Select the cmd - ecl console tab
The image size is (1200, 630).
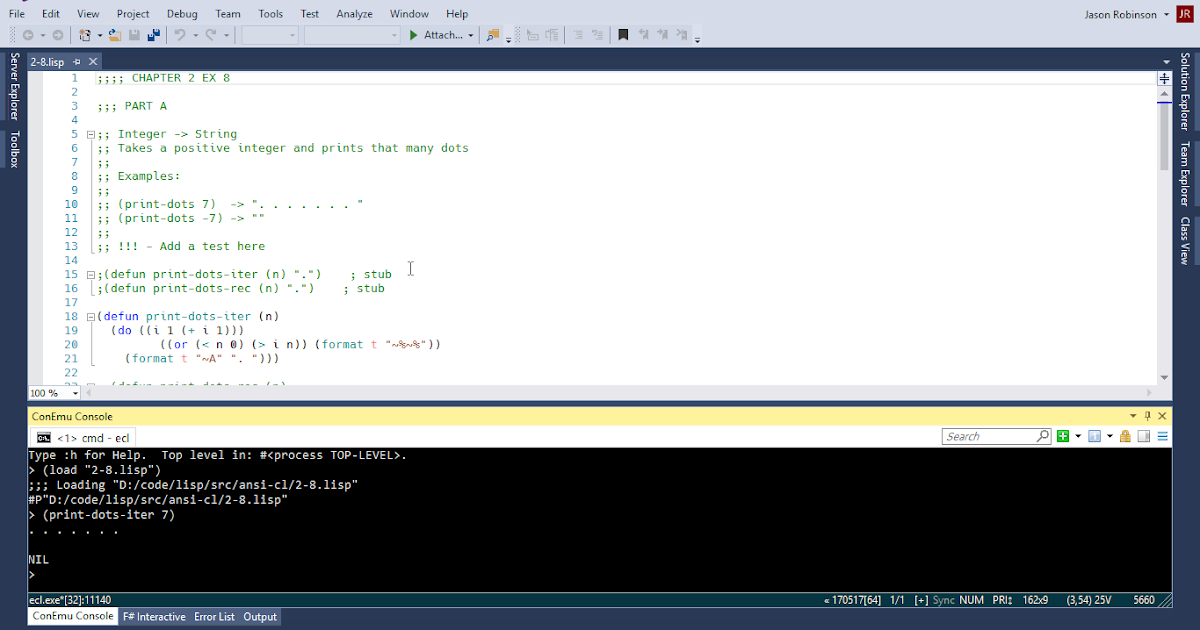tap(83, 437)
